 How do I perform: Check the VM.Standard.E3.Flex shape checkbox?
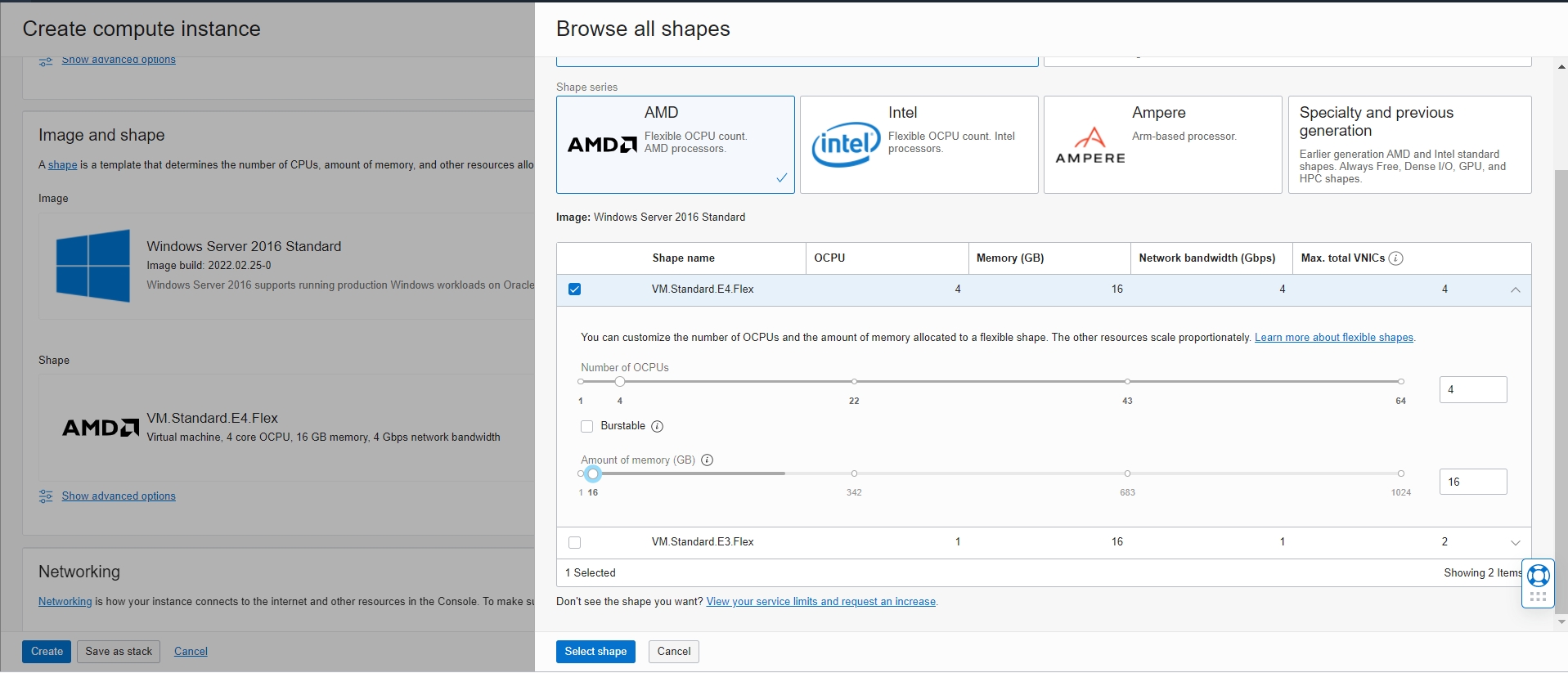(x=575, y=542)
